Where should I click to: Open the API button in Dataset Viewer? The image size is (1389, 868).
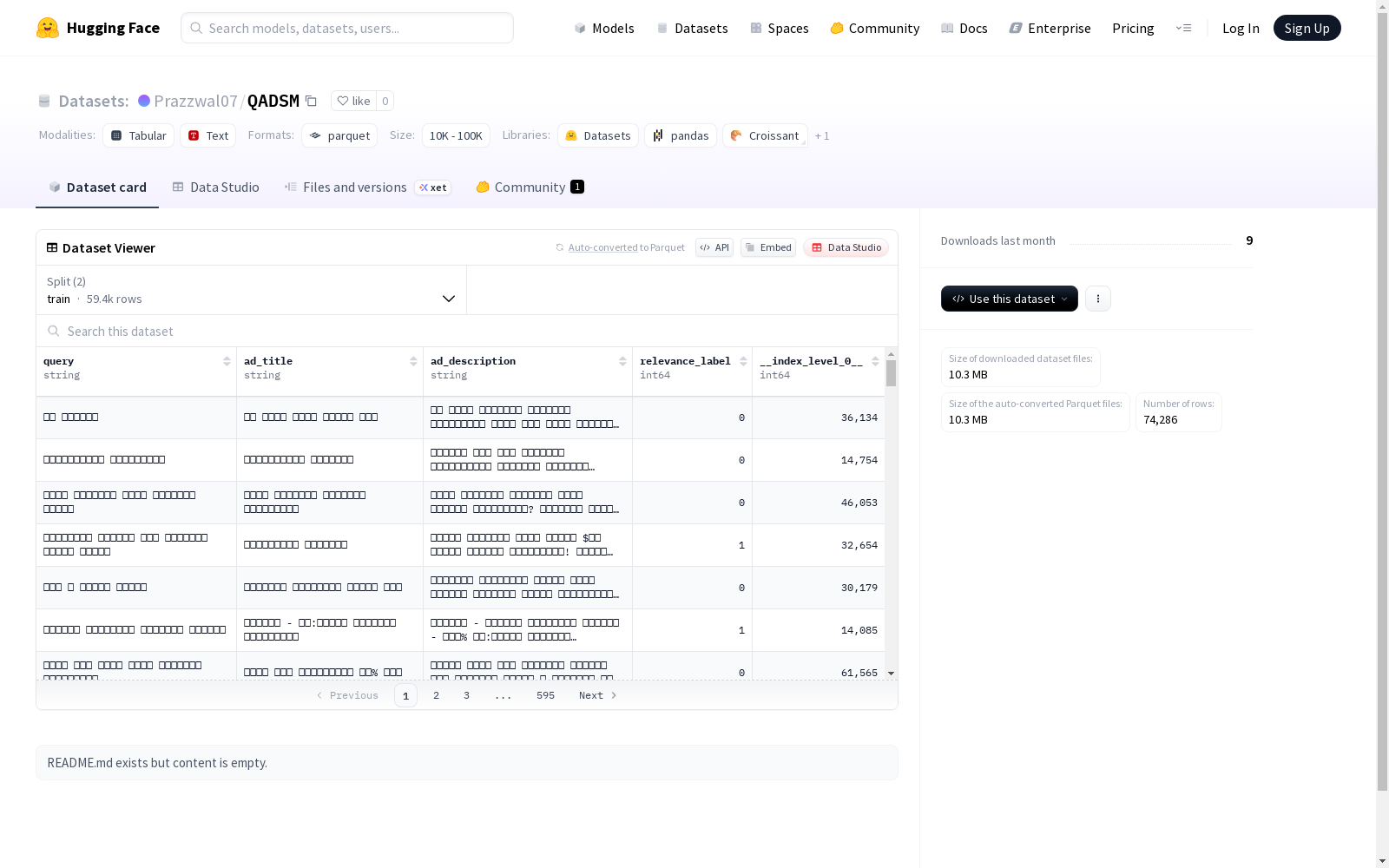714,247
